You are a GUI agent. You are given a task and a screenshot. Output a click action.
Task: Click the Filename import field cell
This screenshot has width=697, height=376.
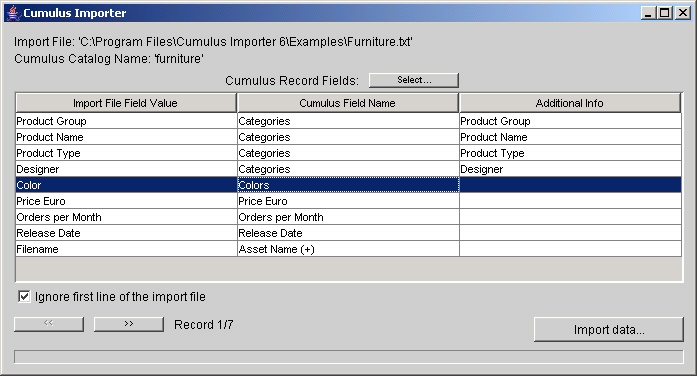[x=126, y=249]
